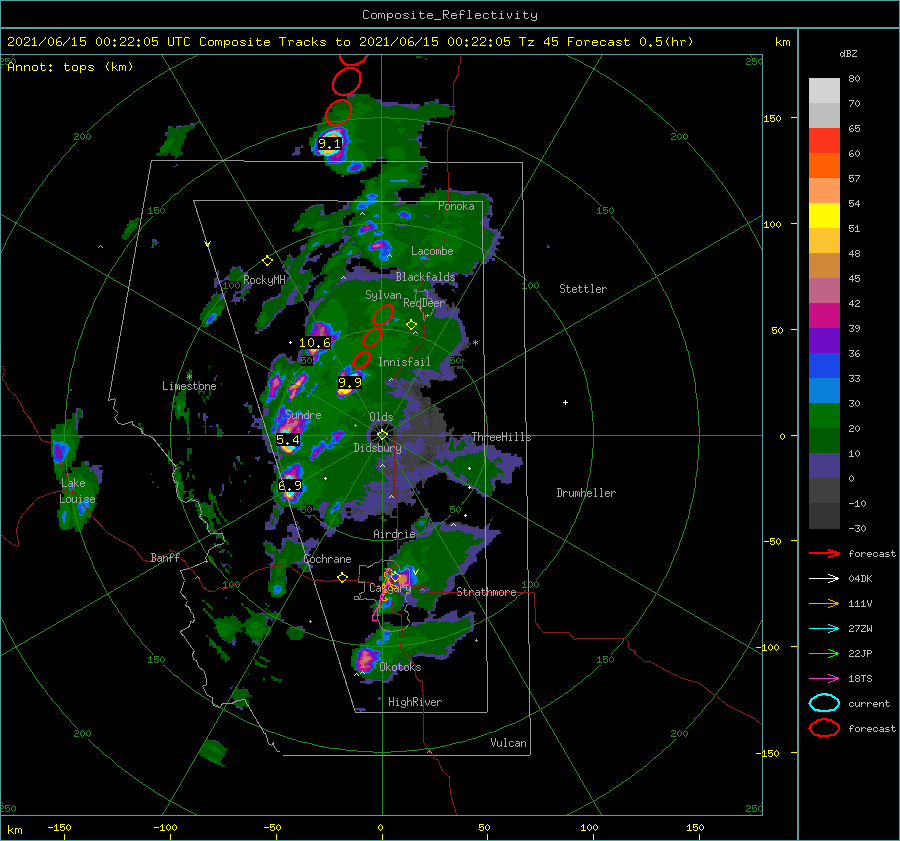The width and height of the screenshot is (900, 841).
Task: Pick the light gray swatch between 80 and 70 dBZ
Action: pyautogui.click(x=824, y=91)
